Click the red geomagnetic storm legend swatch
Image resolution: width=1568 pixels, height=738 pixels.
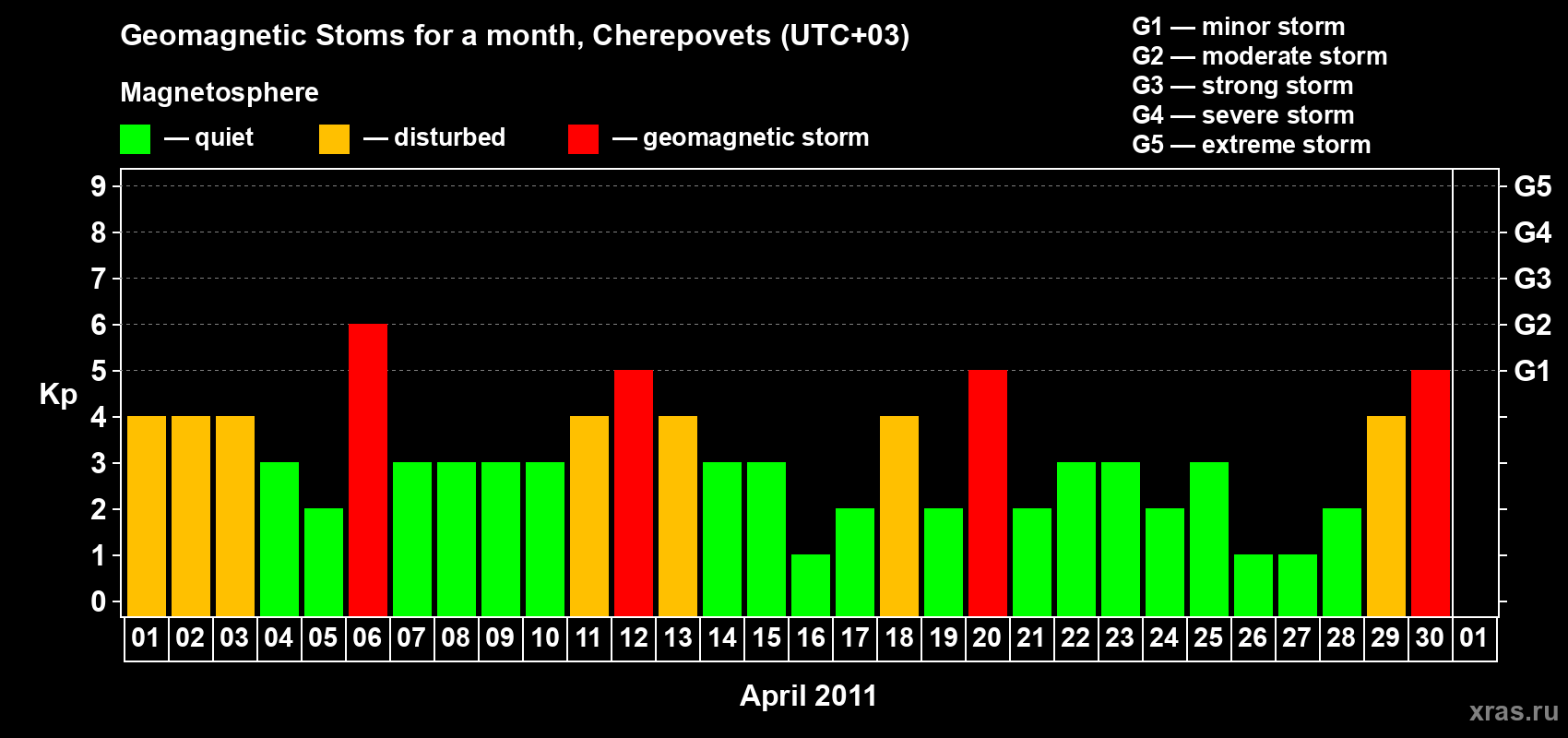point(583,139)
